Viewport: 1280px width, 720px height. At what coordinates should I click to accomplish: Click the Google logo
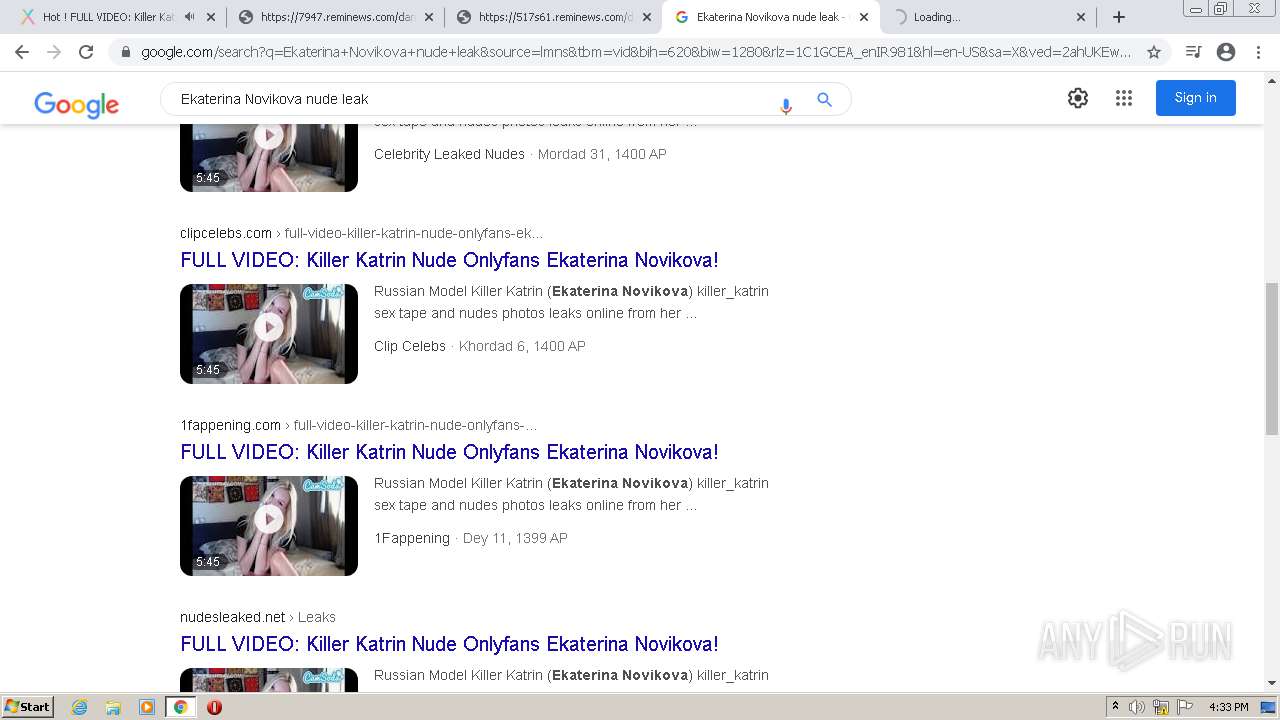76,104
